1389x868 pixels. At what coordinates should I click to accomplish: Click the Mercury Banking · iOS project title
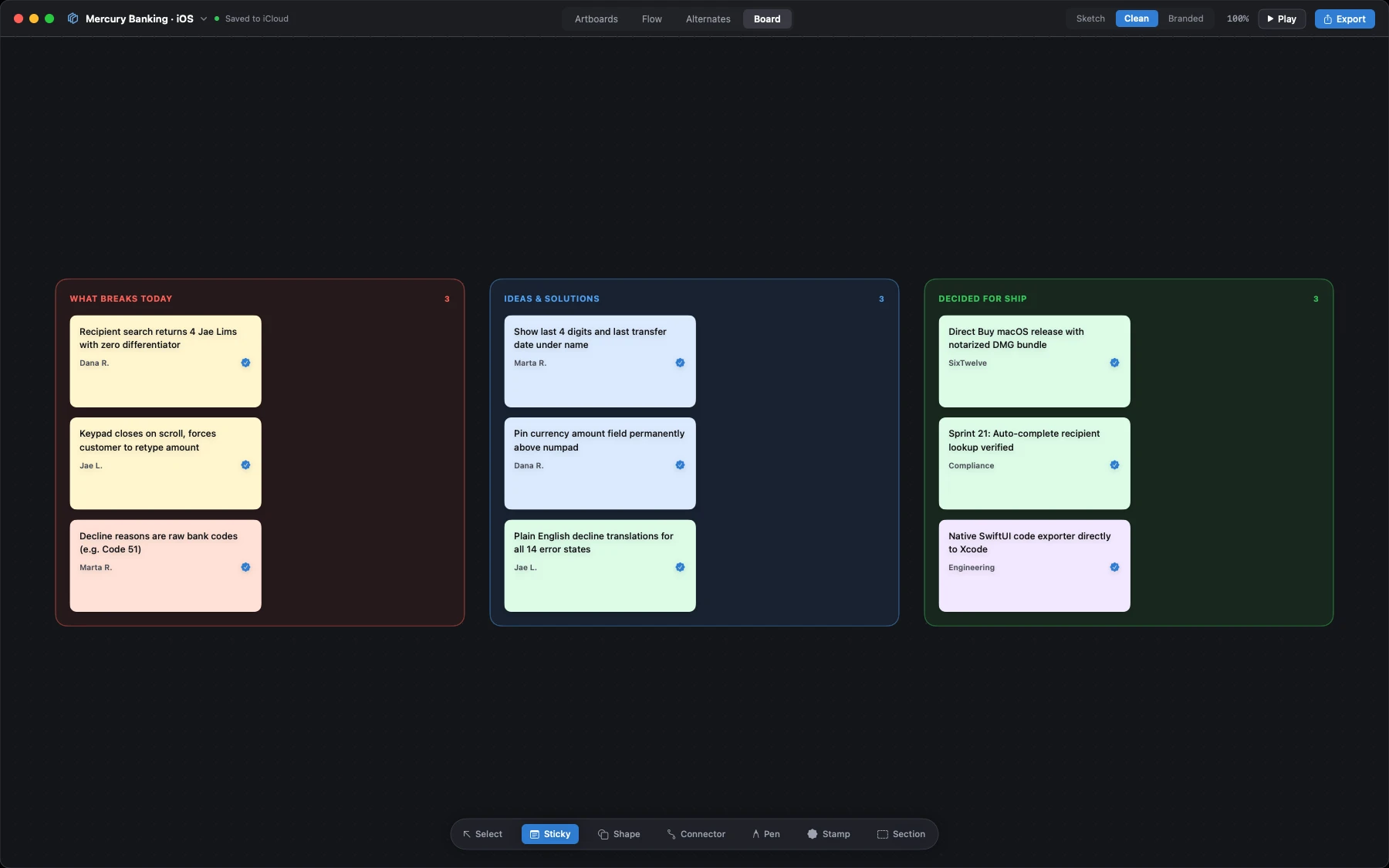140,19
